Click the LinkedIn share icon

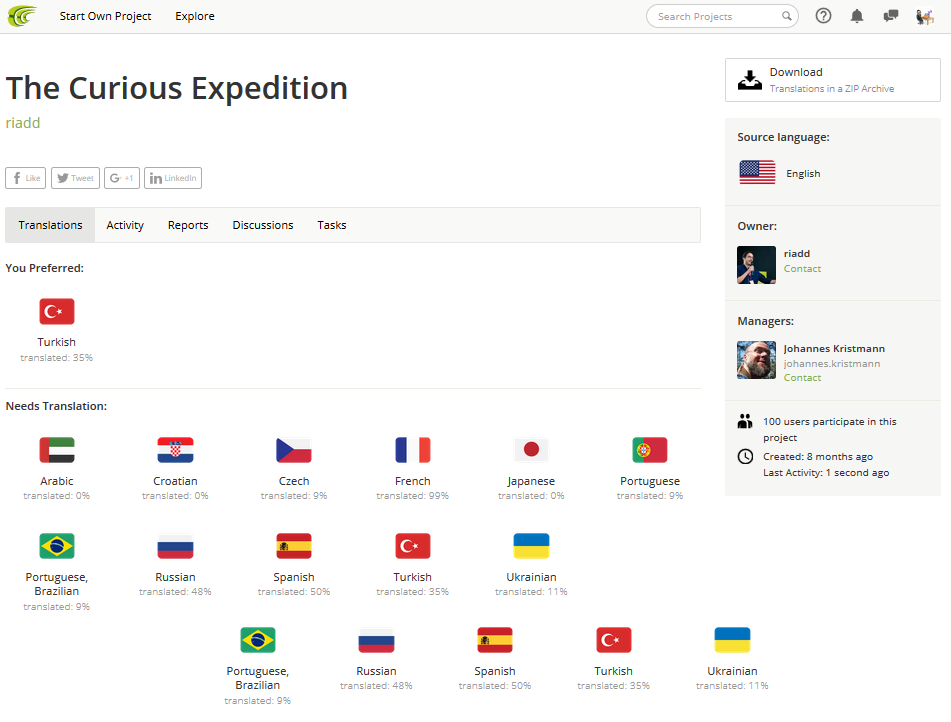[173, 178]
